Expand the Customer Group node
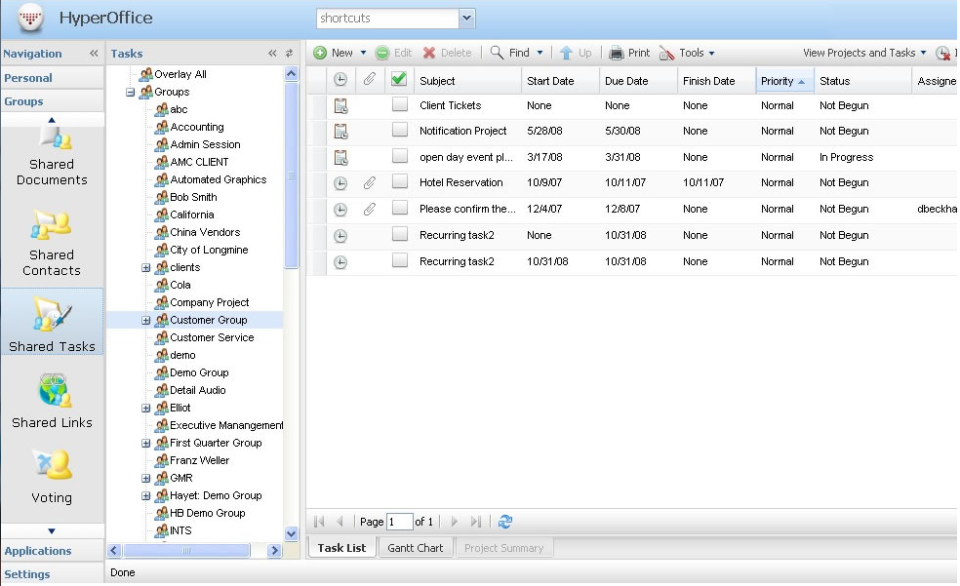Viewport: 960px width, 586px height. (146, 320)
